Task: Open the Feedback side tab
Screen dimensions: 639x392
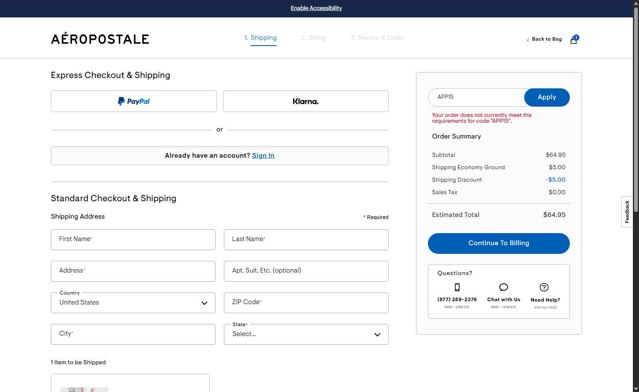Action: [x=627, y=212]
